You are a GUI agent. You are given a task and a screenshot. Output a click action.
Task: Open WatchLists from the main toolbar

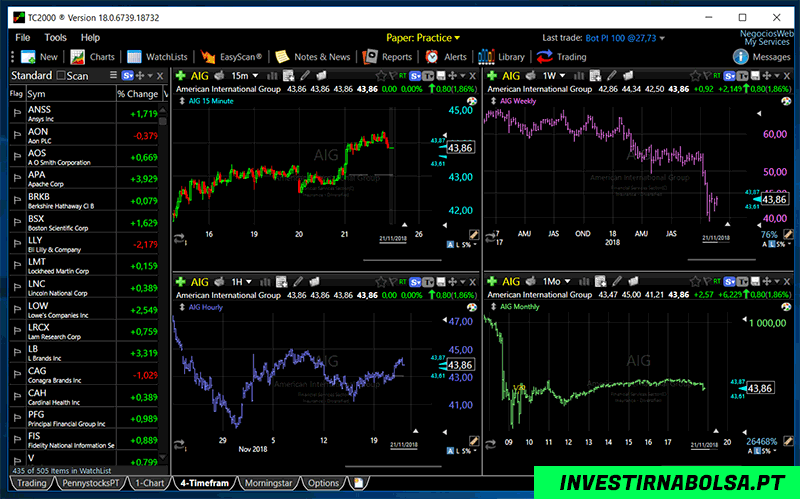(157, 57)
